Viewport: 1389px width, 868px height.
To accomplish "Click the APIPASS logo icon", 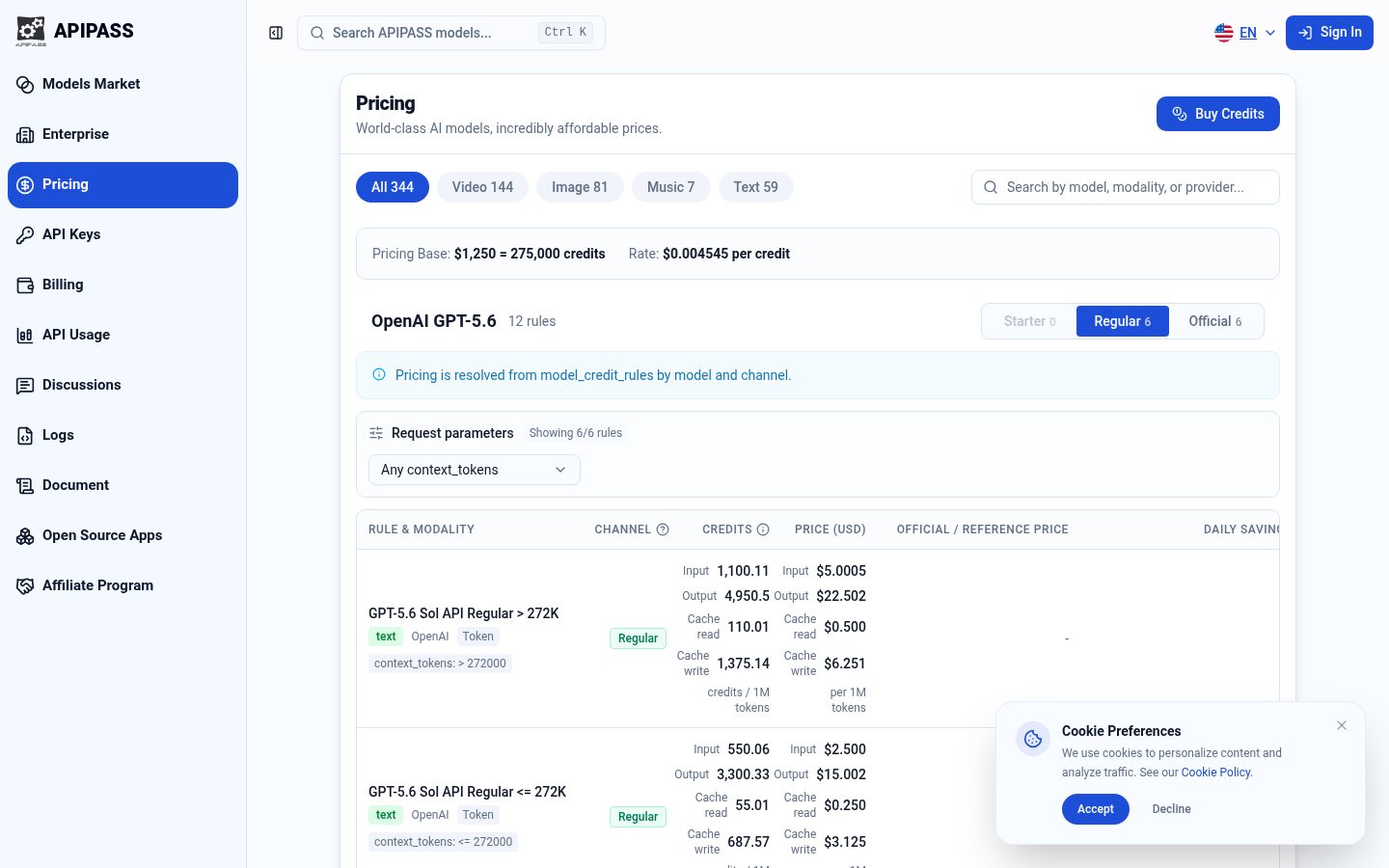I will click(31, 31).
